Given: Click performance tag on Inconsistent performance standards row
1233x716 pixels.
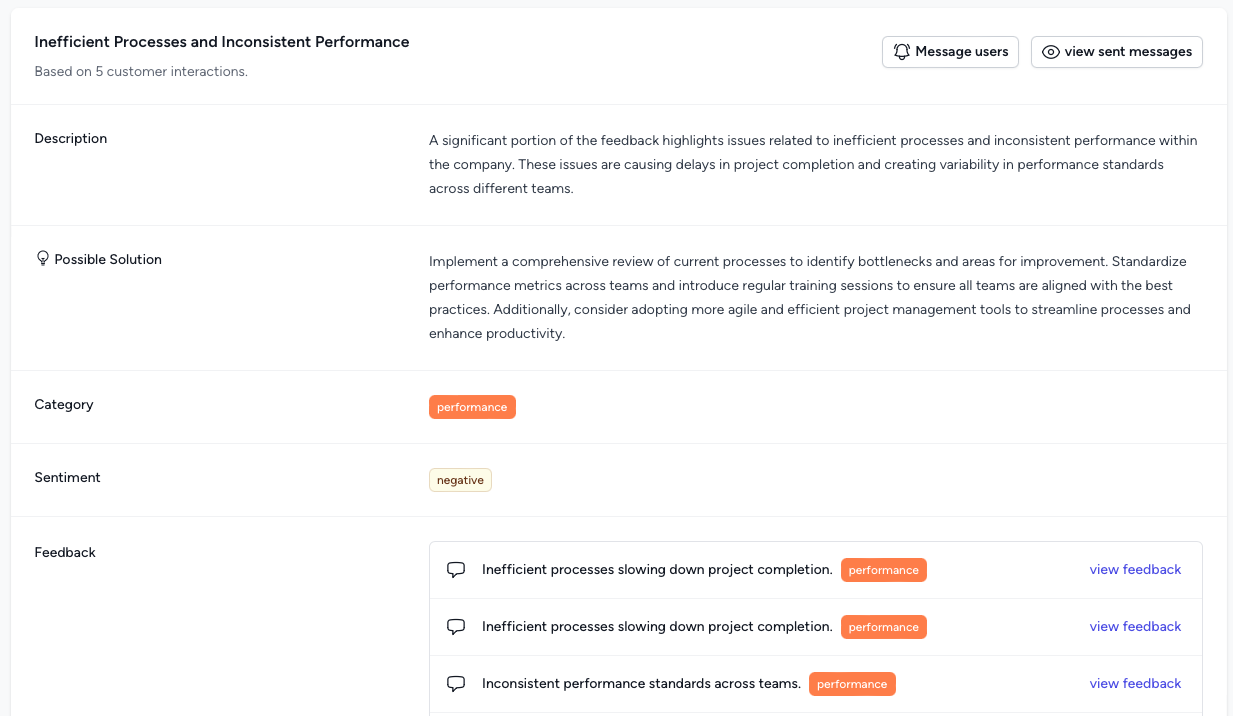Looking at the screenshot, I should click(852, 684).
